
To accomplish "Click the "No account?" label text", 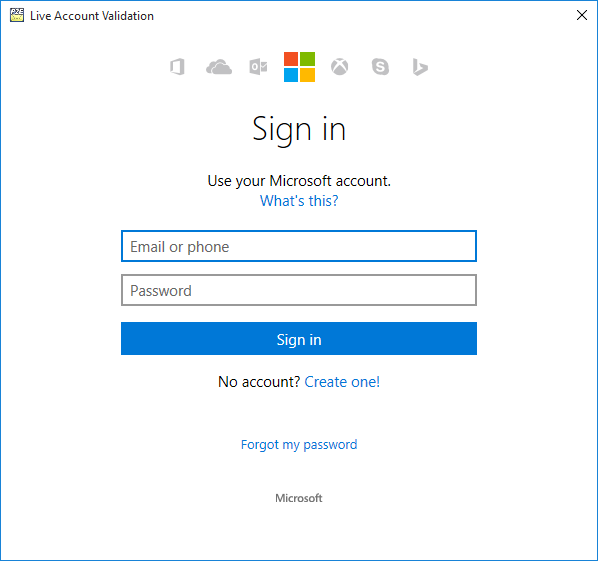I will 259,382.
